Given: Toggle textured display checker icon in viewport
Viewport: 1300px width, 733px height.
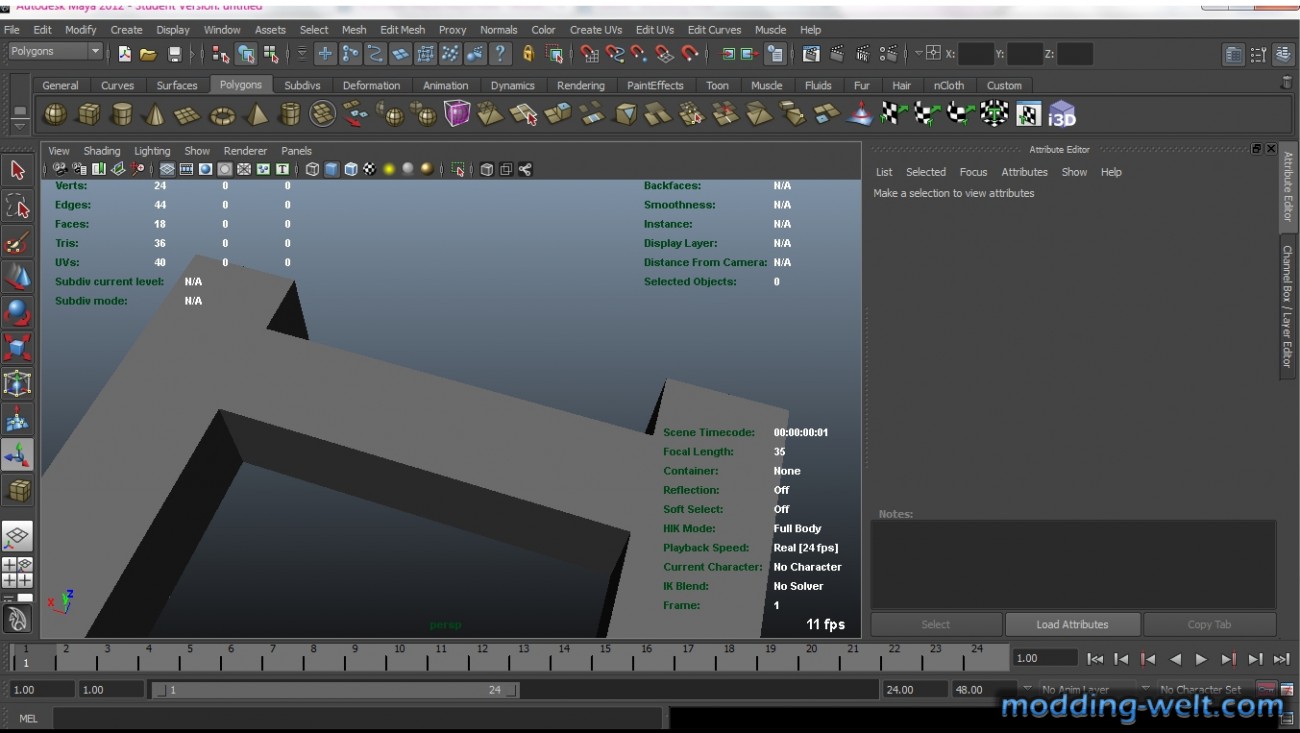Looking at the screenshot, I should point(369,170).
